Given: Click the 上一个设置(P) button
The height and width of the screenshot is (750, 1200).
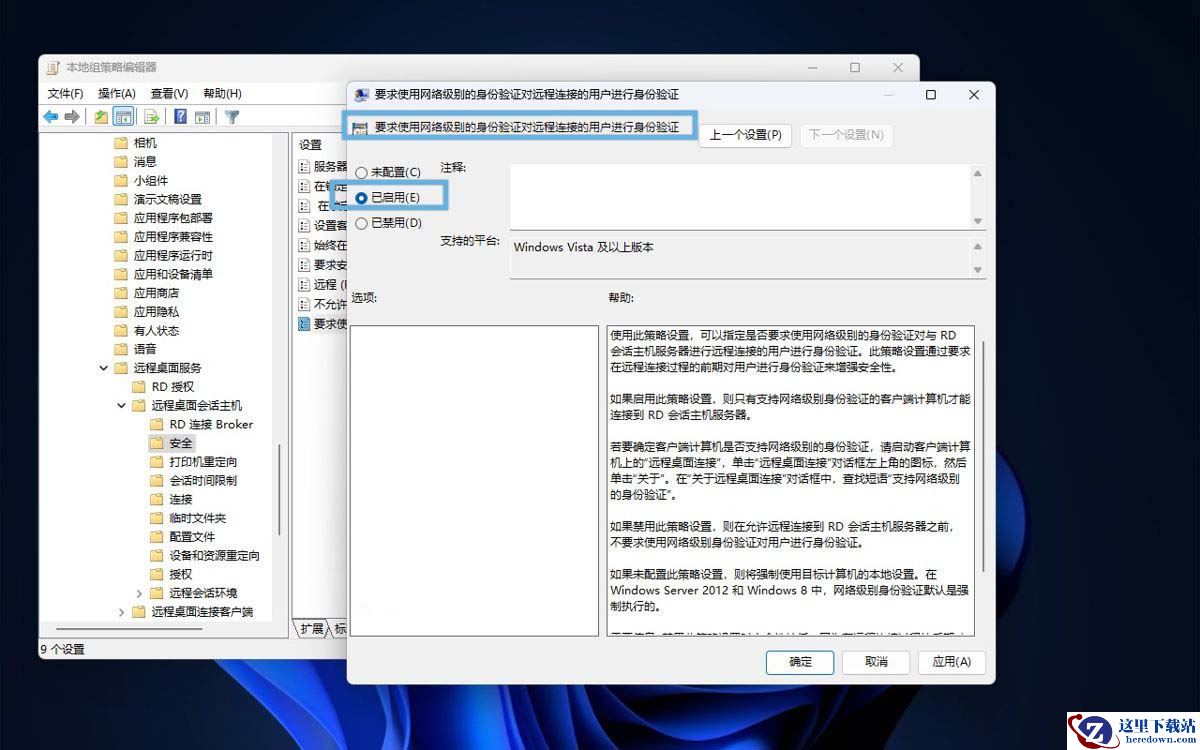Looking at the screenshot, I should pyautogui.click(x=746, y=135).
